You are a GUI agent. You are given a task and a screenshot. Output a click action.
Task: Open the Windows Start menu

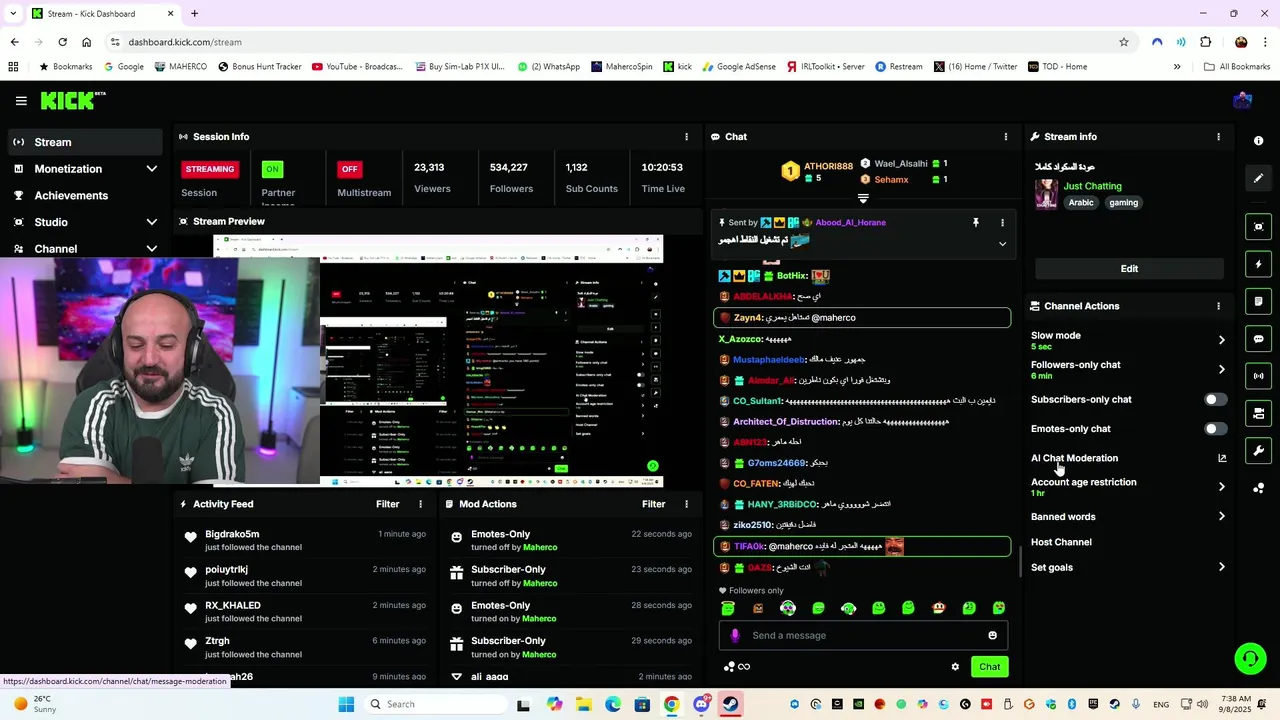point(346,704)
